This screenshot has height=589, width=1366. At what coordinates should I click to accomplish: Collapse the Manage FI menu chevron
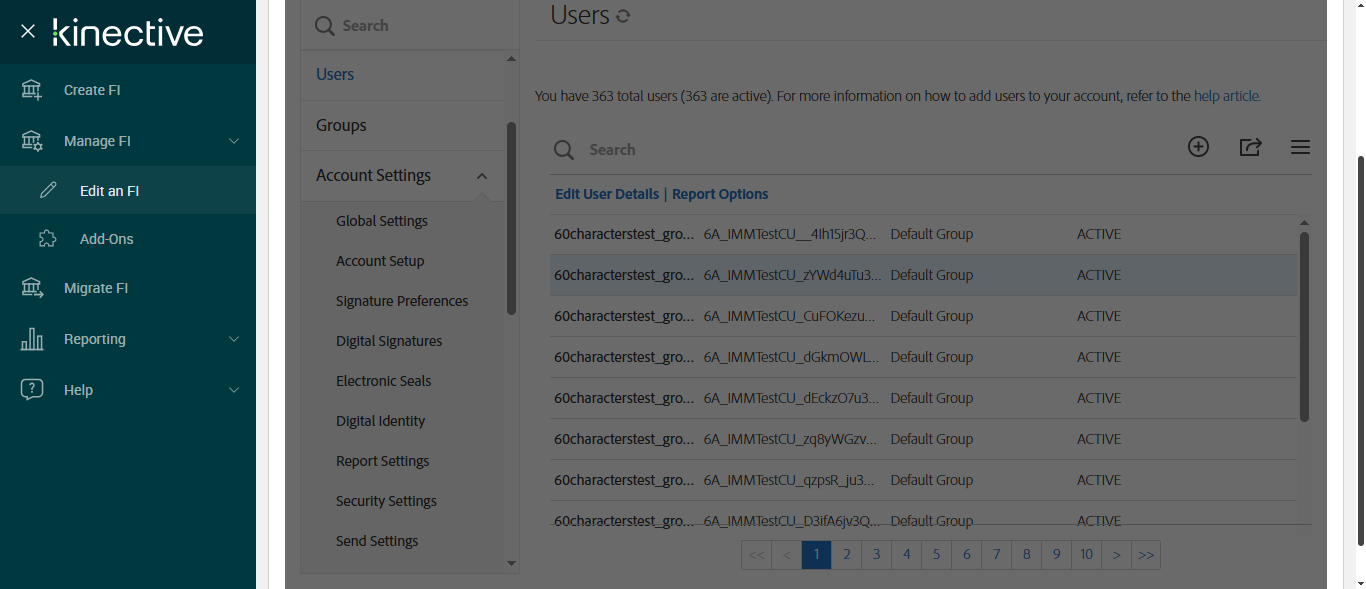coord(234,141)
